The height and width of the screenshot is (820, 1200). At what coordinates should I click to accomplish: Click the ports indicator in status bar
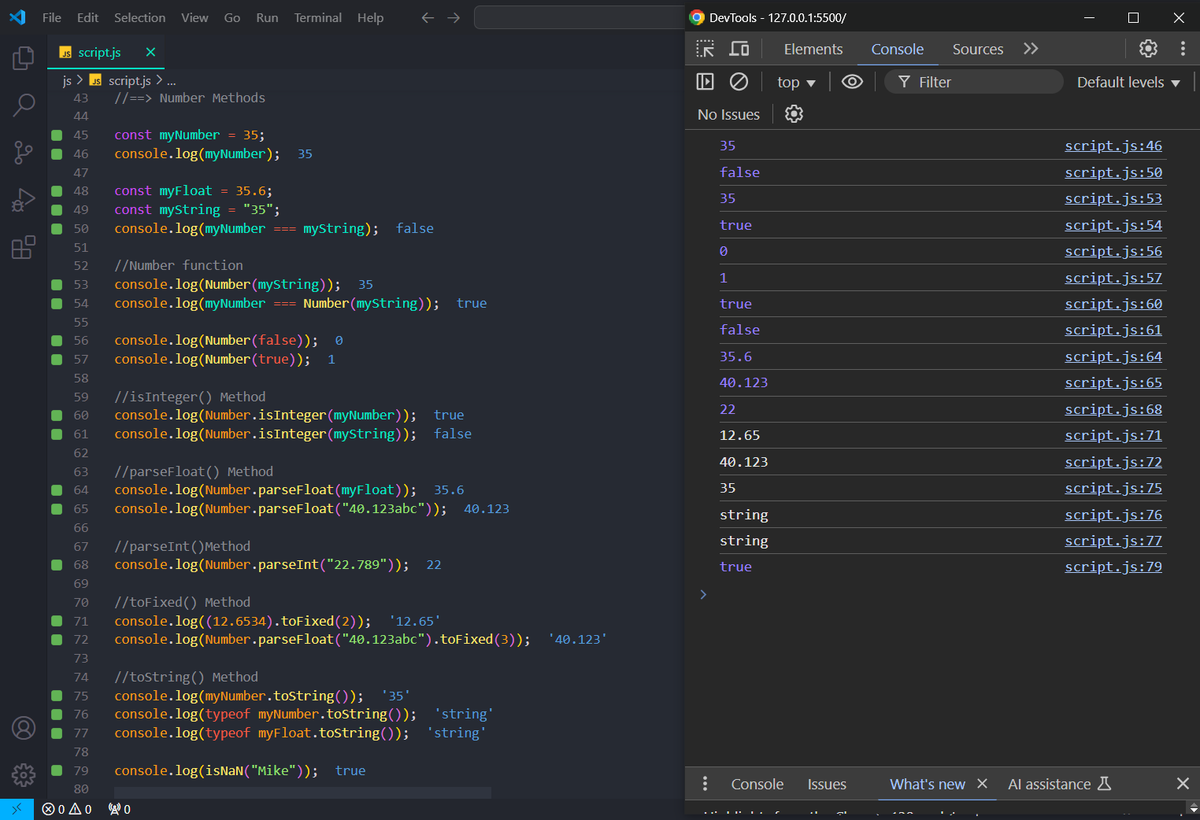[x=118, y=809]
